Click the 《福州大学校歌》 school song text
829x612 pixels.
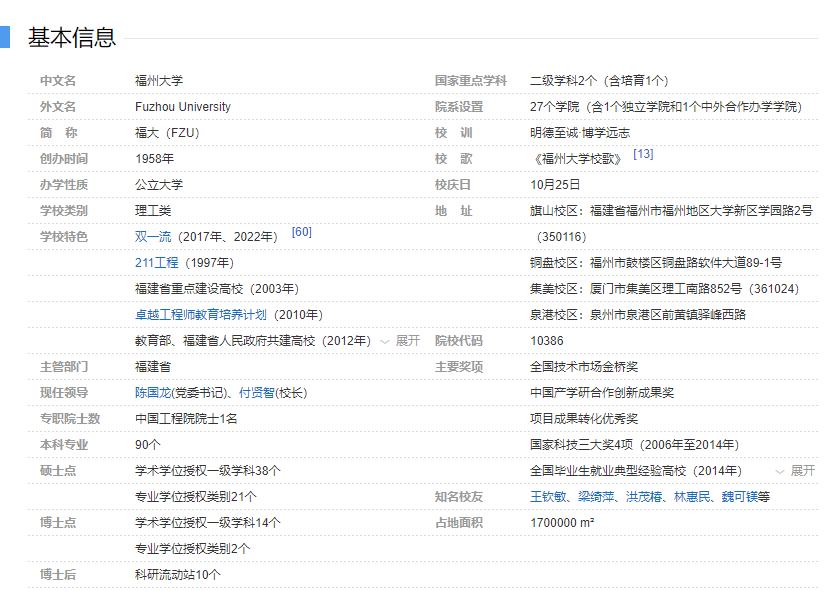click(x=578, y=159)
